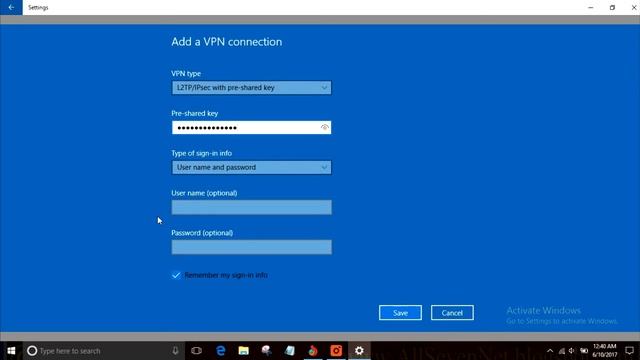Open the Action Center notifications icon

tap(629, 351)
